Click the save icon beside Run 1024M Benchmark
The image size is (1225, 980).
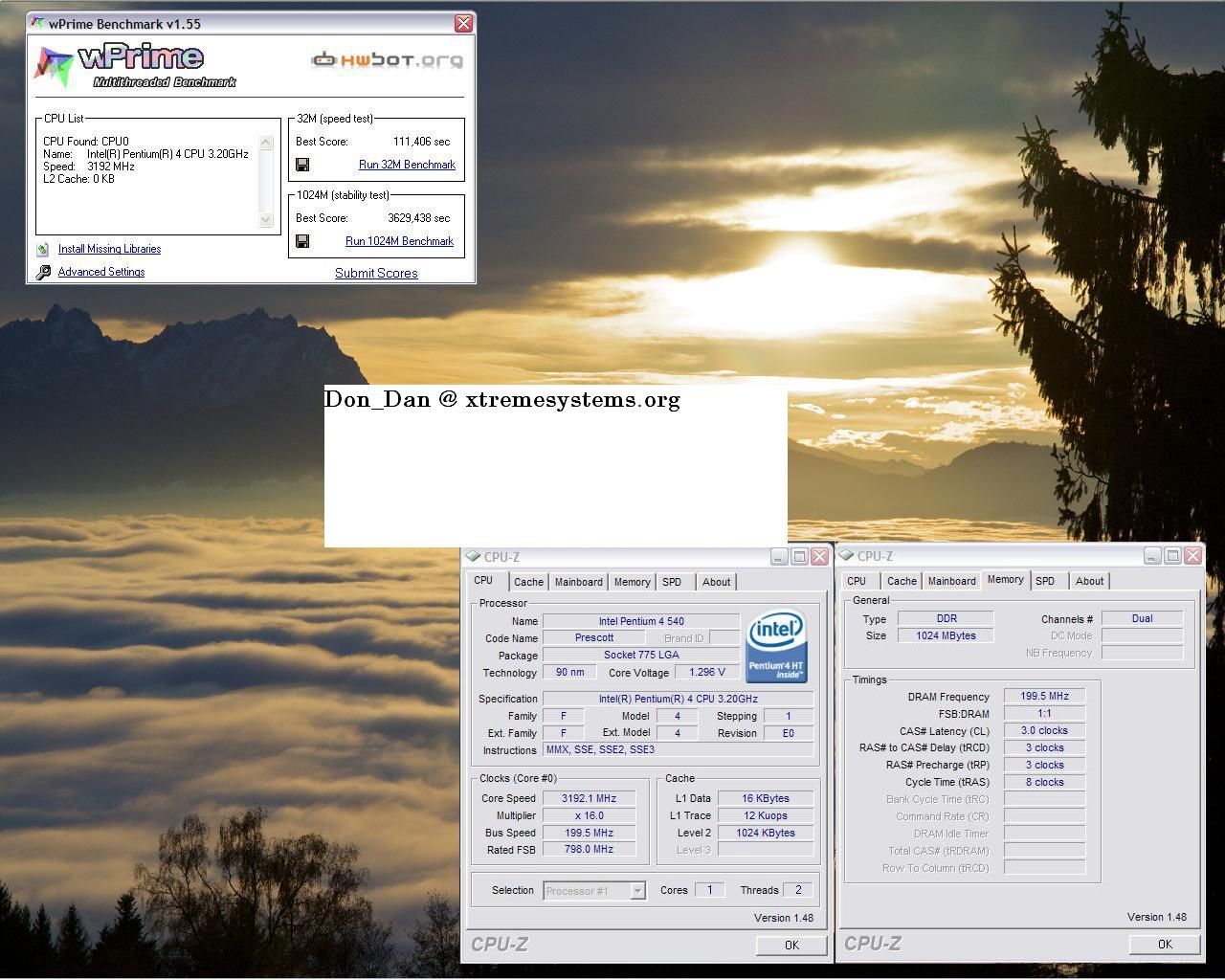(x=302, y=241)
